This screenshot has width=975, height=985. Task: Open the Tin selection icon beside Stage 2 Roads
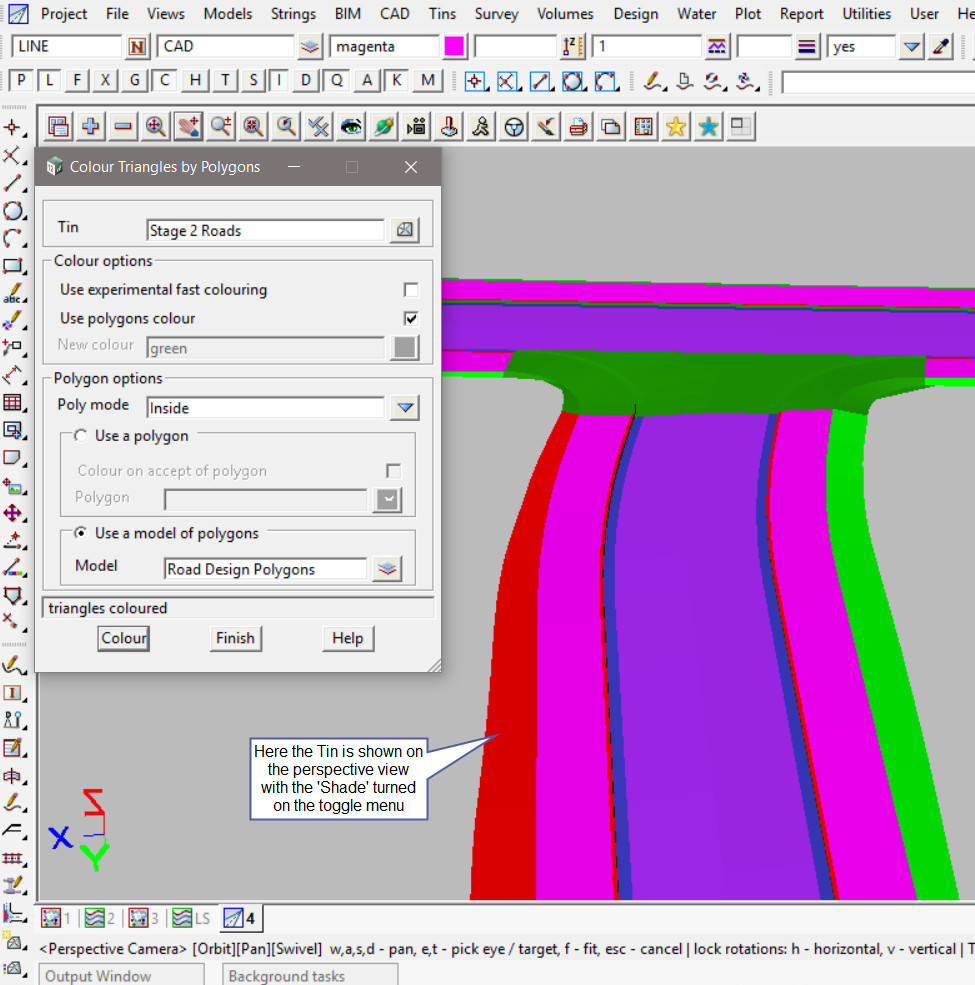point(404,230)
